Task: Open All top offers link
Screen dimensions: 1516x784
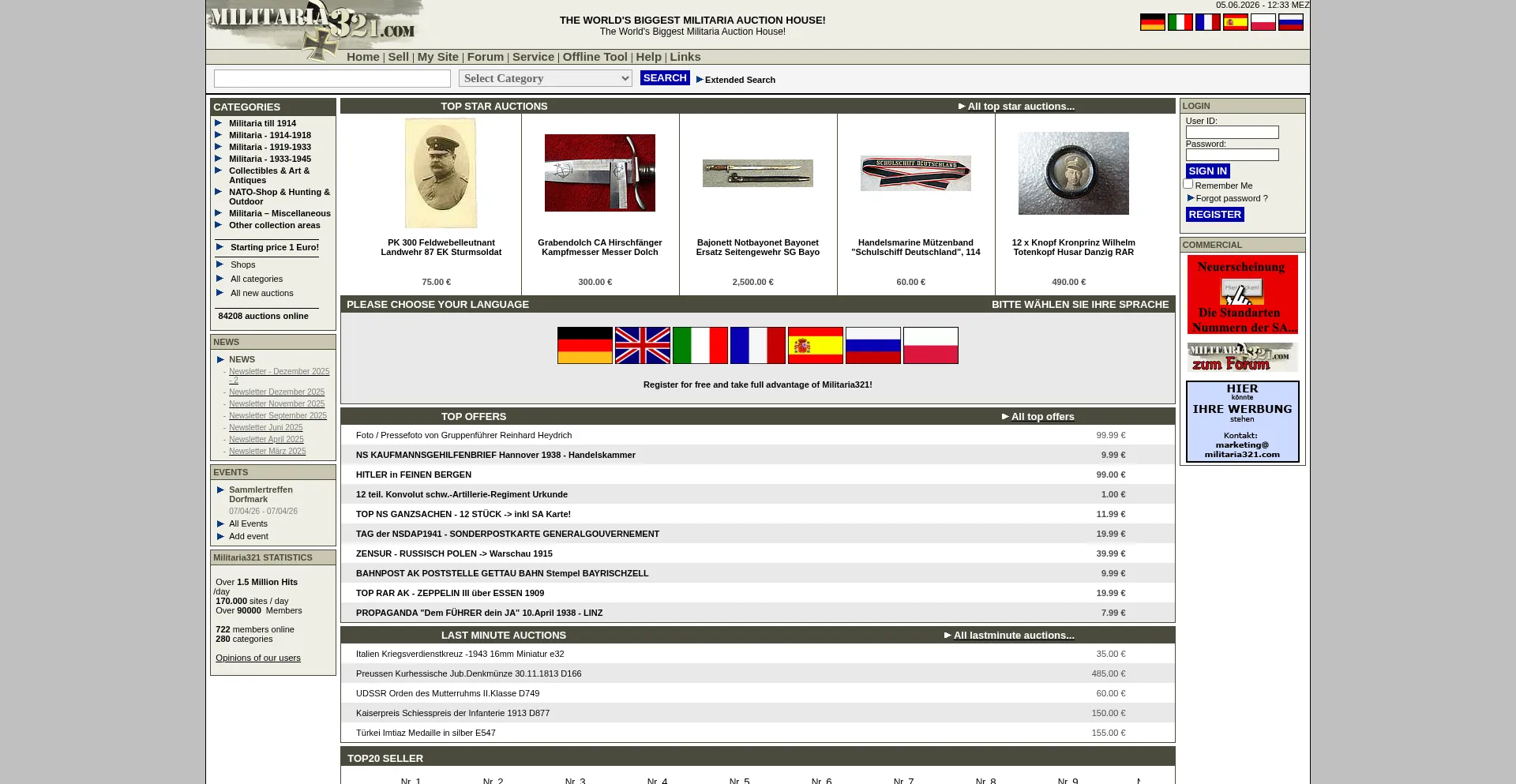Action: pyautogui.click(x=1042, y=416)
